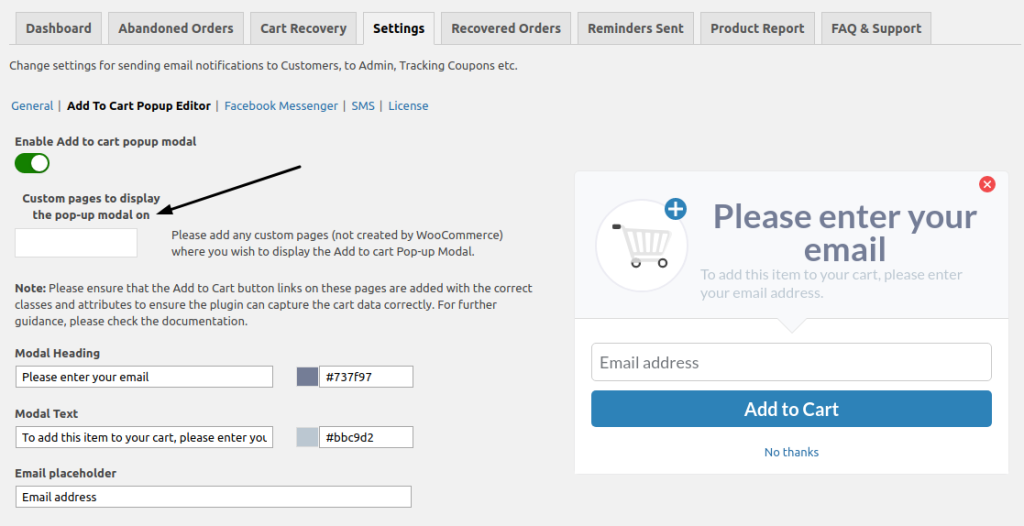Go to Recovered Orders tab
The width and height of the screenshot is (1024, 526).
(x=505, y=29)
